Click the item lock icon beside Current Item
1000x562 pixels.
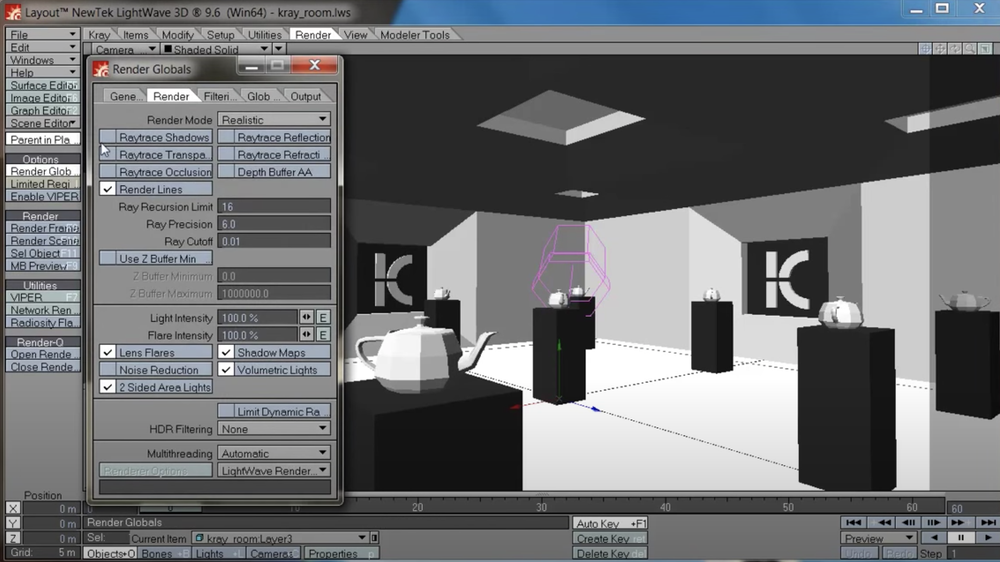(375, 538)
